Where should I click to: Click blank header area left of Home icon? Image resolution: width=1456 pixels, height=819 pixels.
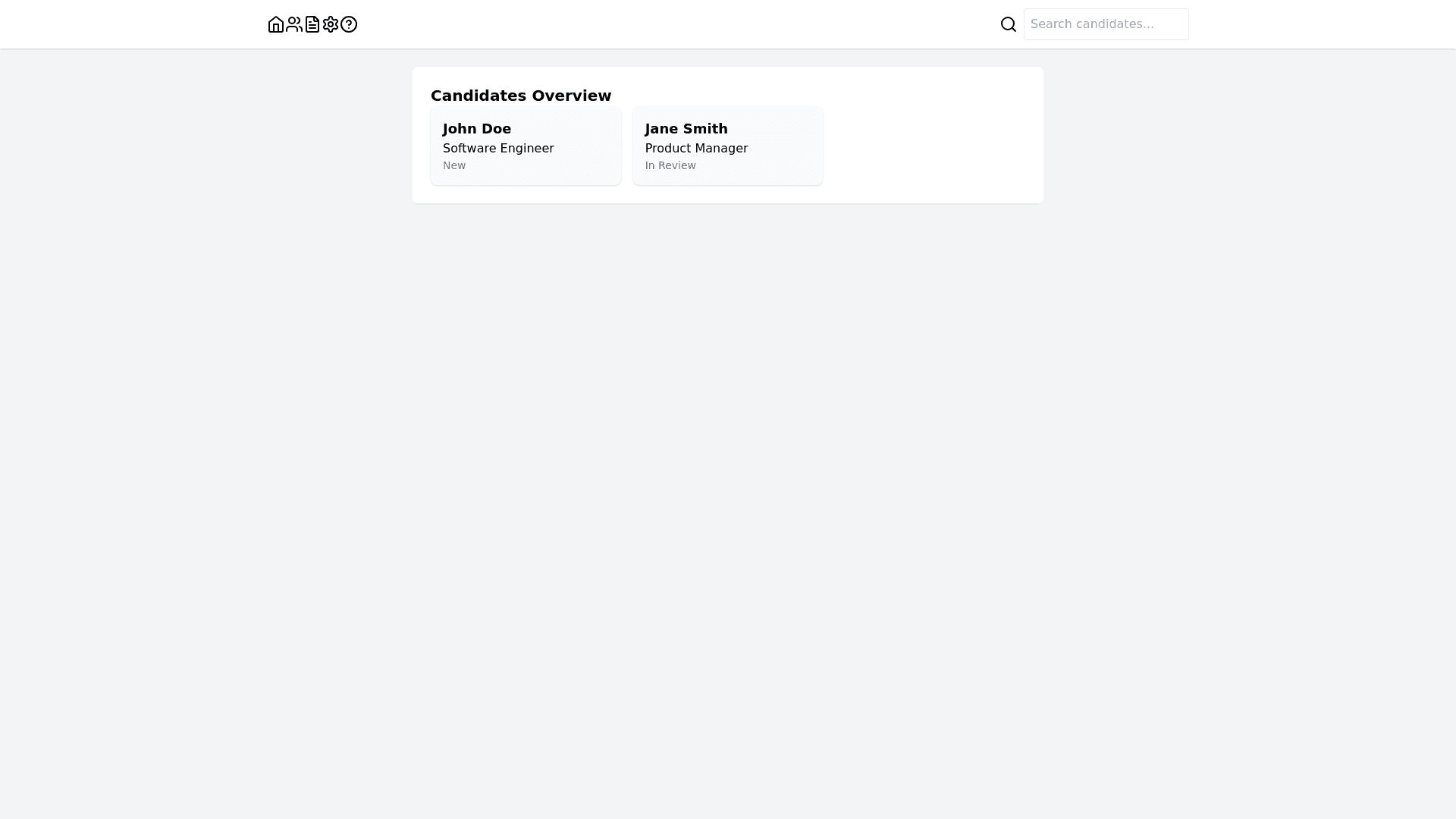pyautogui.click(x=136, y=24)
